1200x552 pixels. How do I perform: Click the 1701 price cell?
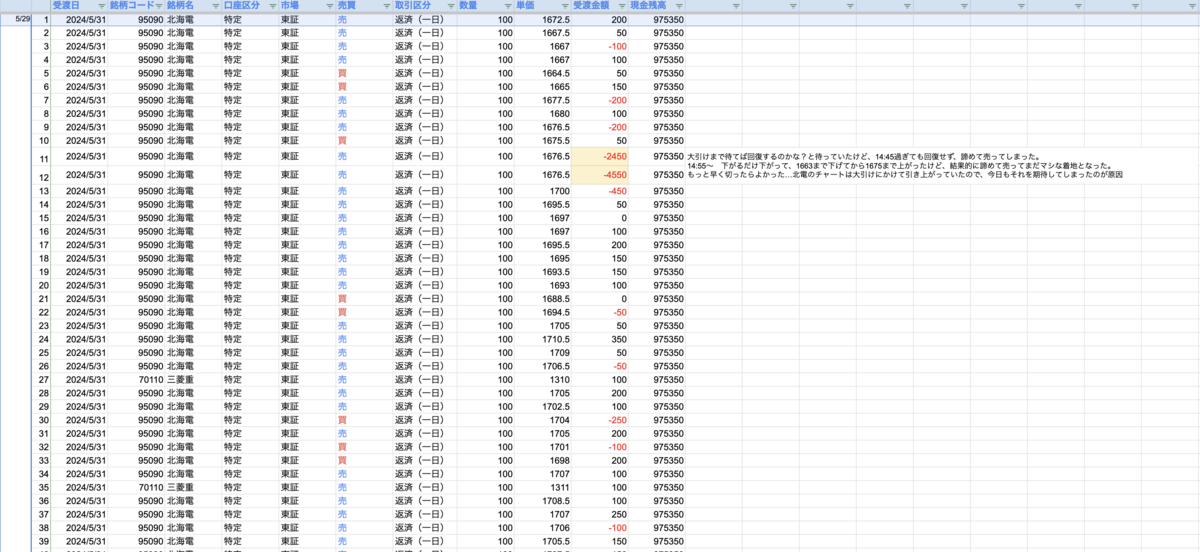(x=543, y=447)
